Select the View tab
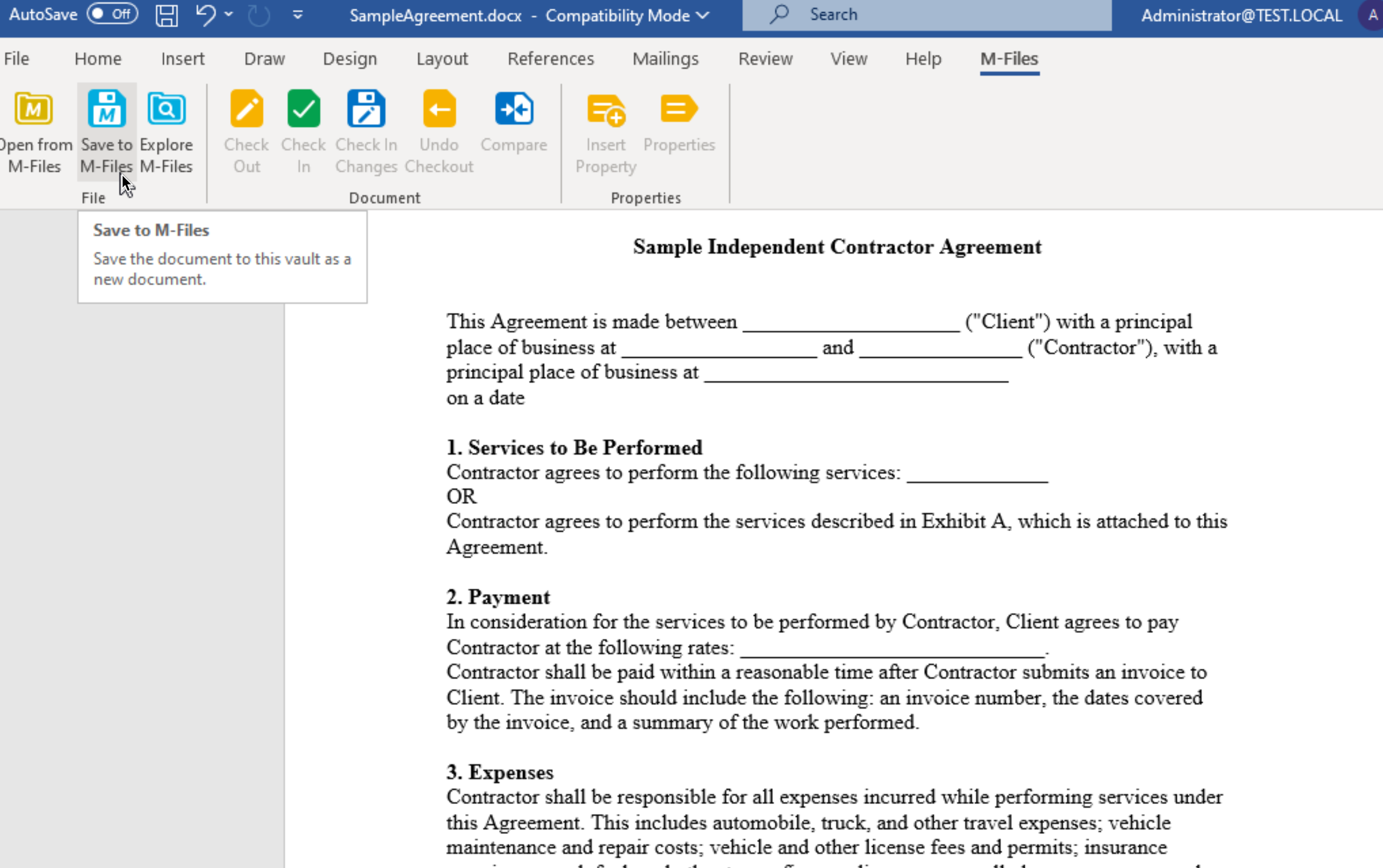This screenshot has height=868, width=1383. click(x=849, y=59)
